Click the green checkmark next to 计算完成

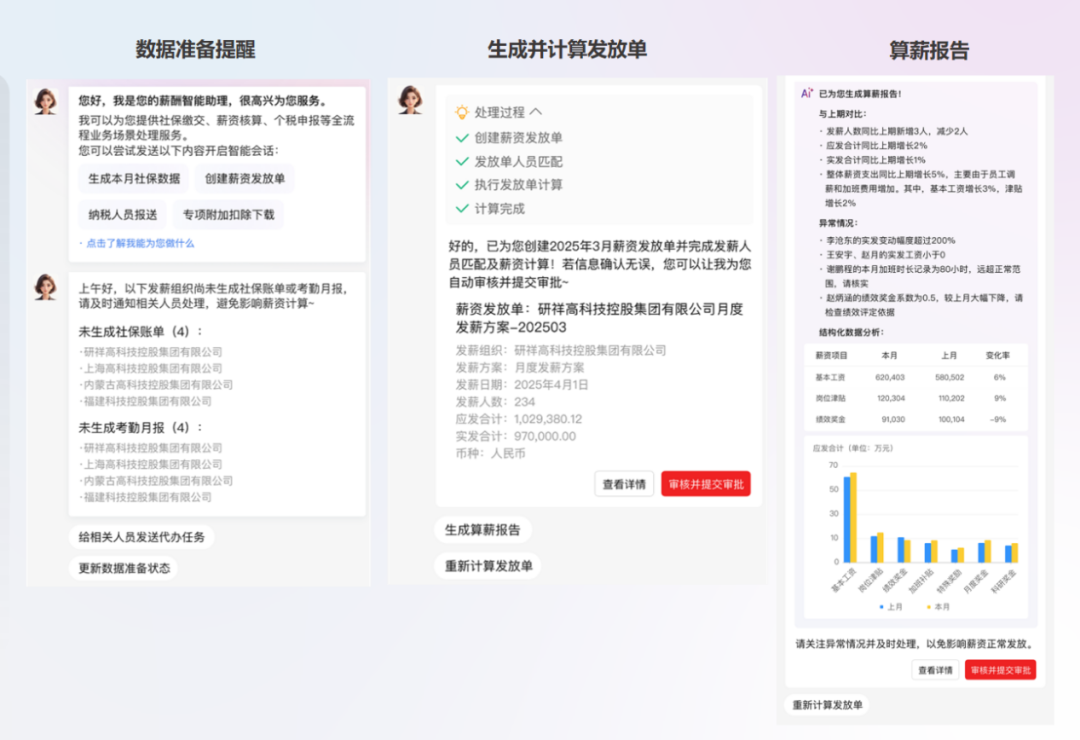(x=461, y=209)
